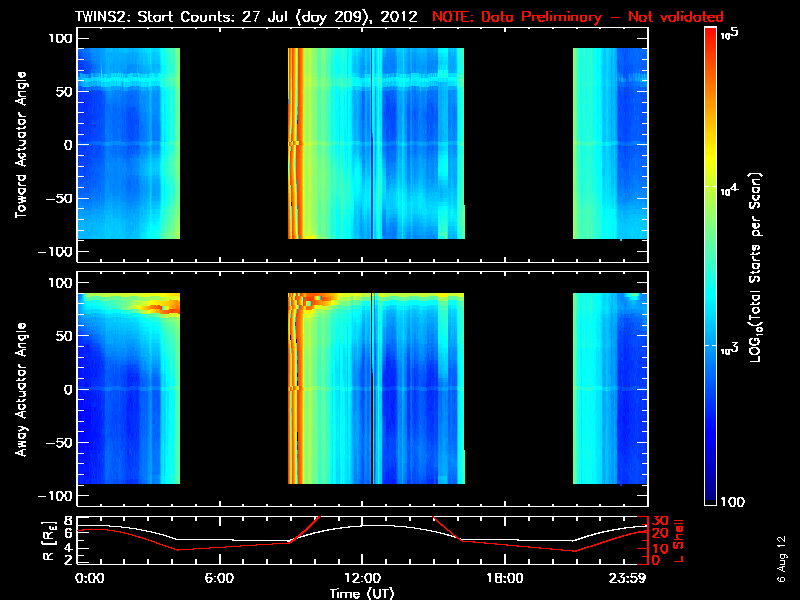Click the 10^5 label on color bar
Screen dimensions: 800x600
pos(730,33)
